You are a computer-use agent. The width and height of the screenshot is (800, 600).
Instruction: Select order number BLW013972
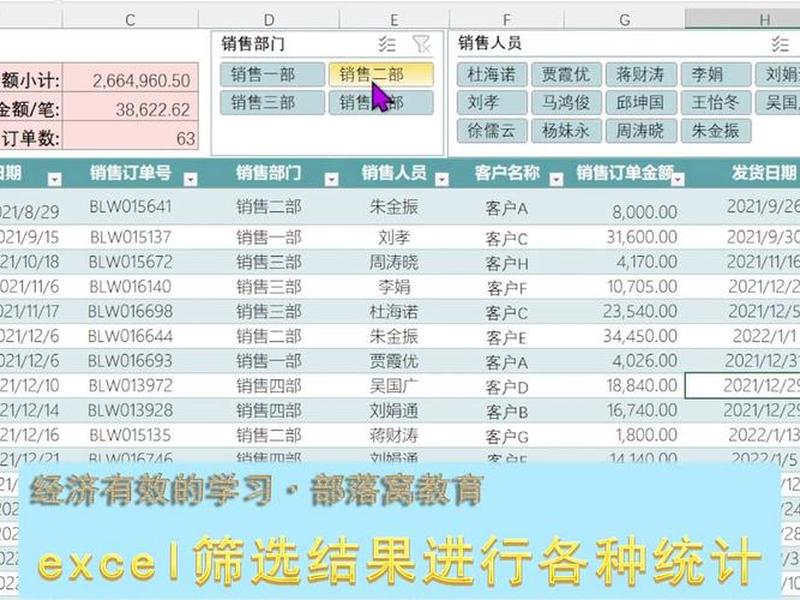[130, 386]
